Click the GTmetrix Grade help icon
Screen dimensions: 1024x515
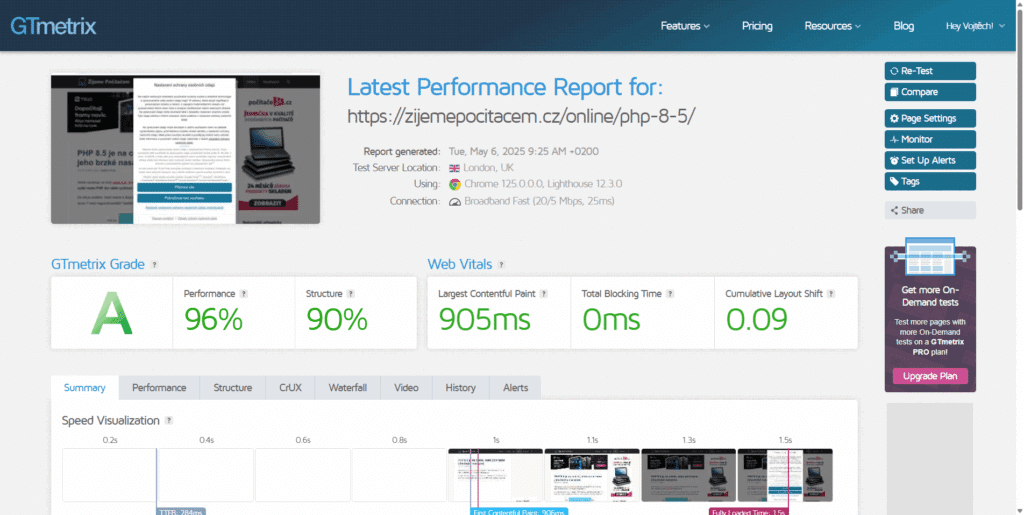(154, 265)
